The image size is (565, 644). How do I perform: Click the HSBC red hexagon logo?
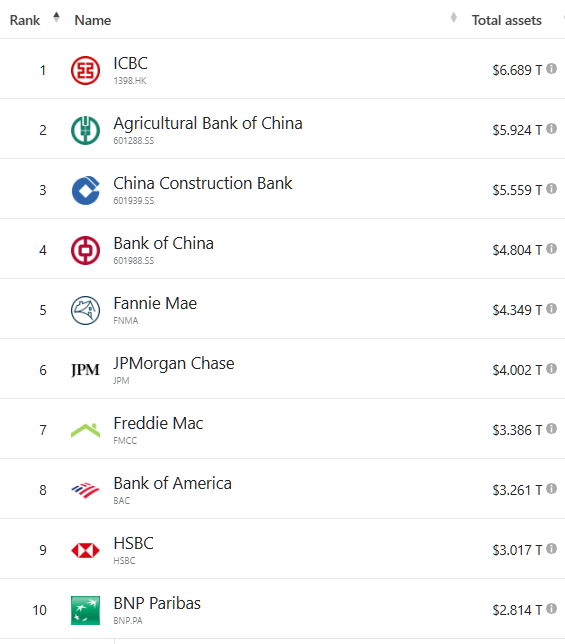[85, 550]
